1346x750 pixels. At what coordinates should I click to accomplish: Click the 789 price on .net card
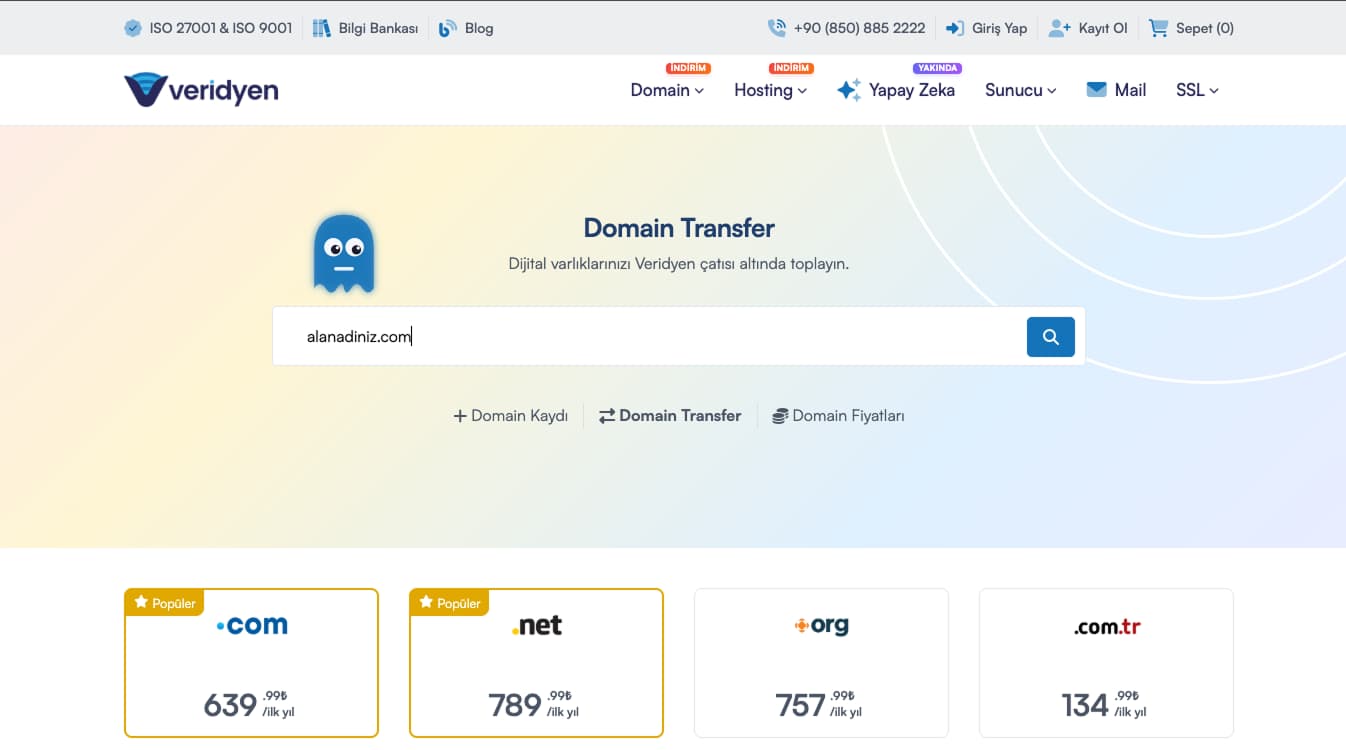[515, 705]
